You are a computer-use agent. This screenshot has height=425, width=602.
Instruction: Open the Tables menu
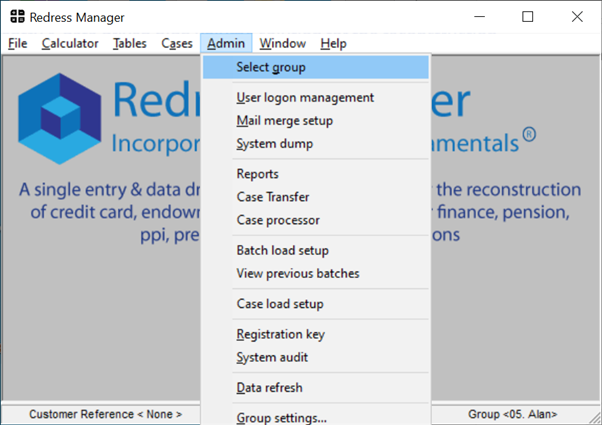click(x=129, y=43)
